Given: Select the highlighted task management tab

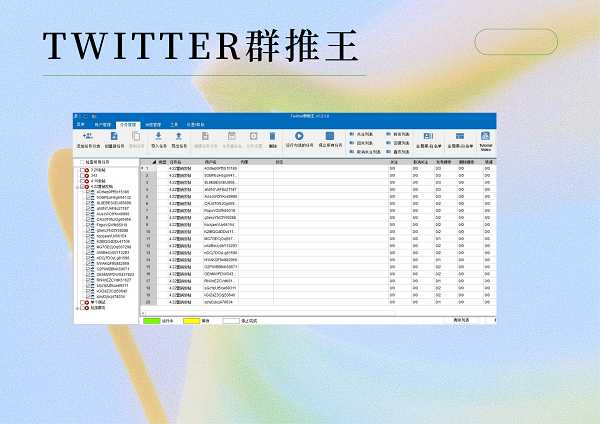Looking at the screenshot, I should [128, 125].
